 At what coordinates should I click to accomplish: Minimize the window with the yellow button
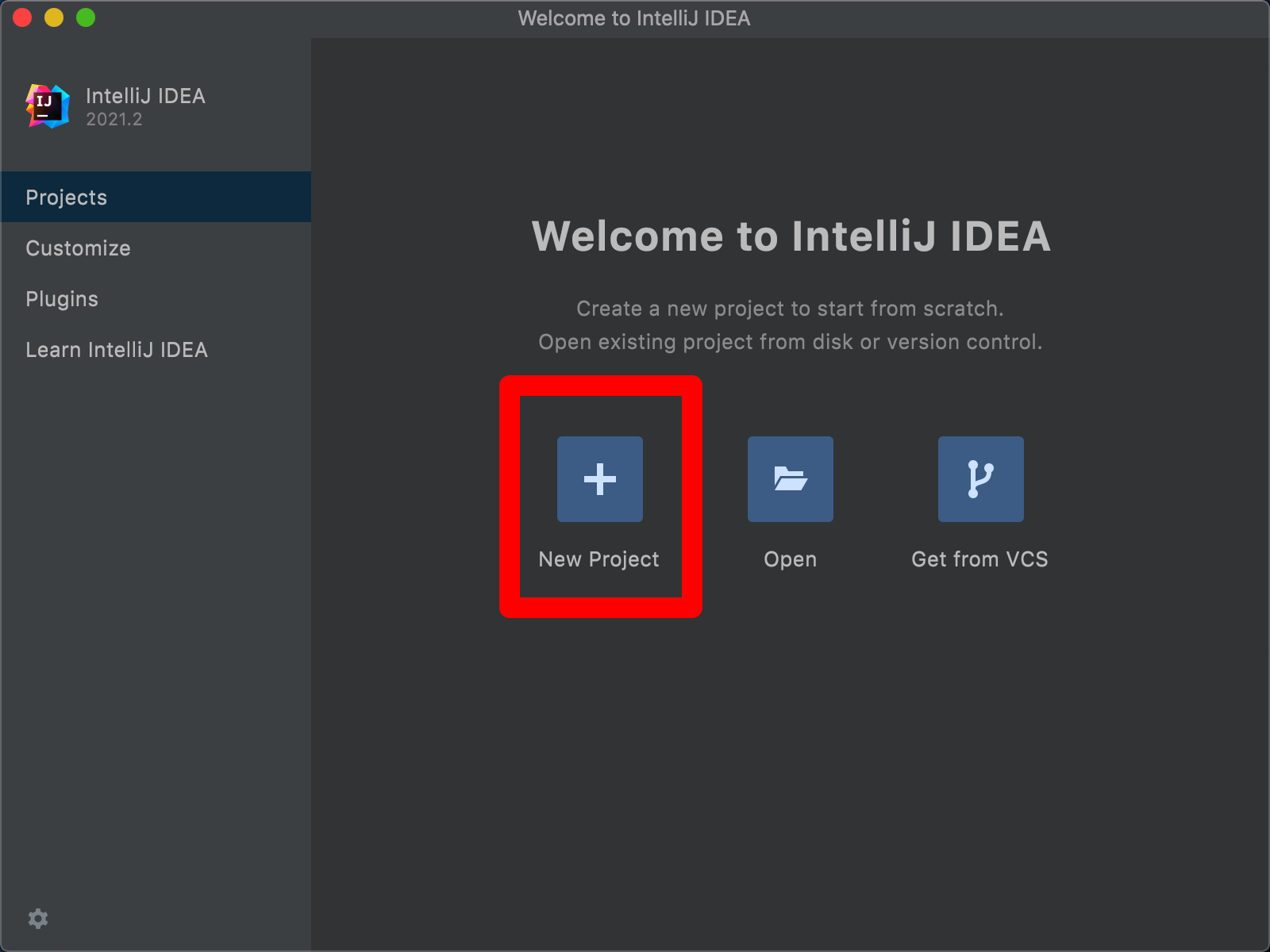click(x=54, y=17)
